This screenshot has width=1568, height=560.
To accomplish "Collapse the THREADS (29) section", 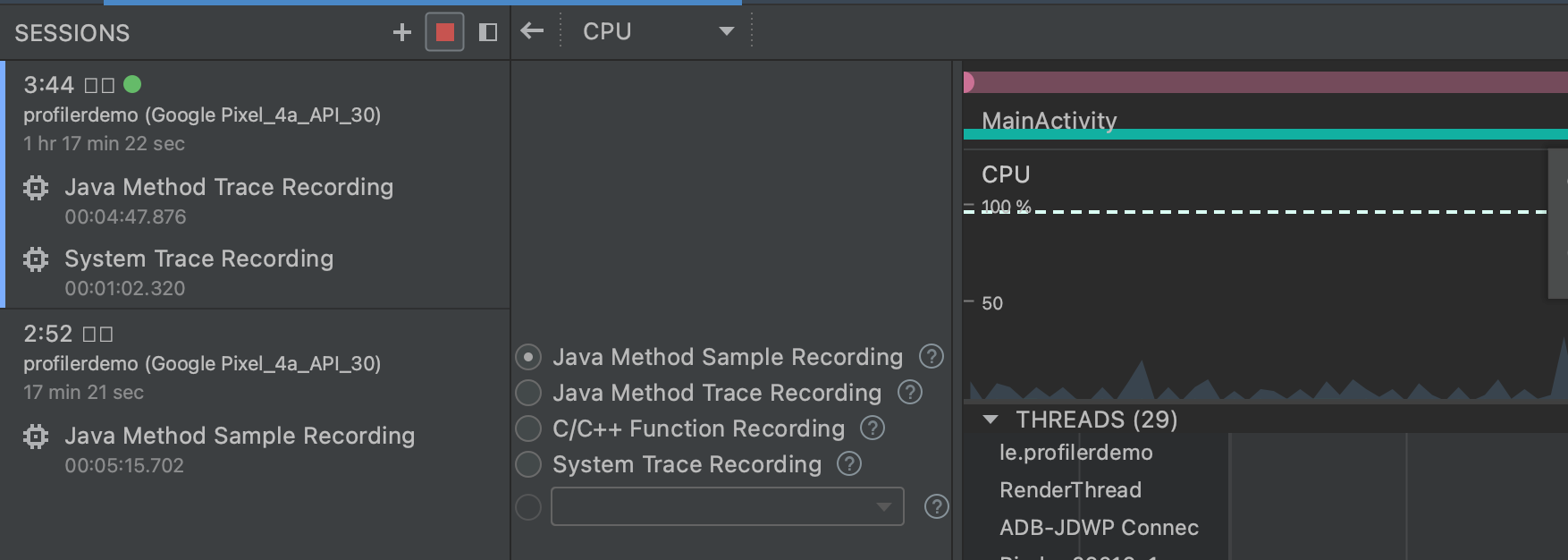I will (x=990, y=419).
